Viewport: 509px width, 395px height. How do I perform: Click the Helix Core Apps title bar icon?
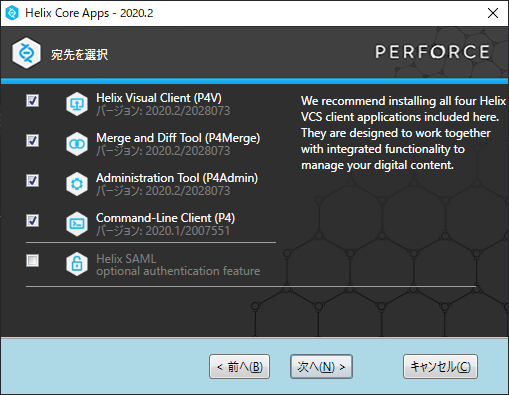[12, 13]
